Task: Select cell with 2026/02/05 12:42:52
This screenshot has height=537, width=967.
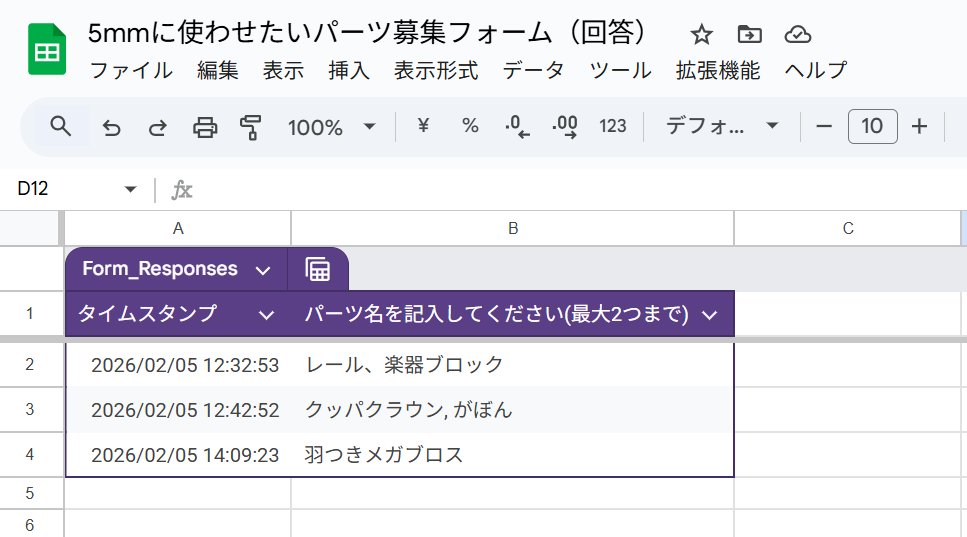Action: point(178,410)
